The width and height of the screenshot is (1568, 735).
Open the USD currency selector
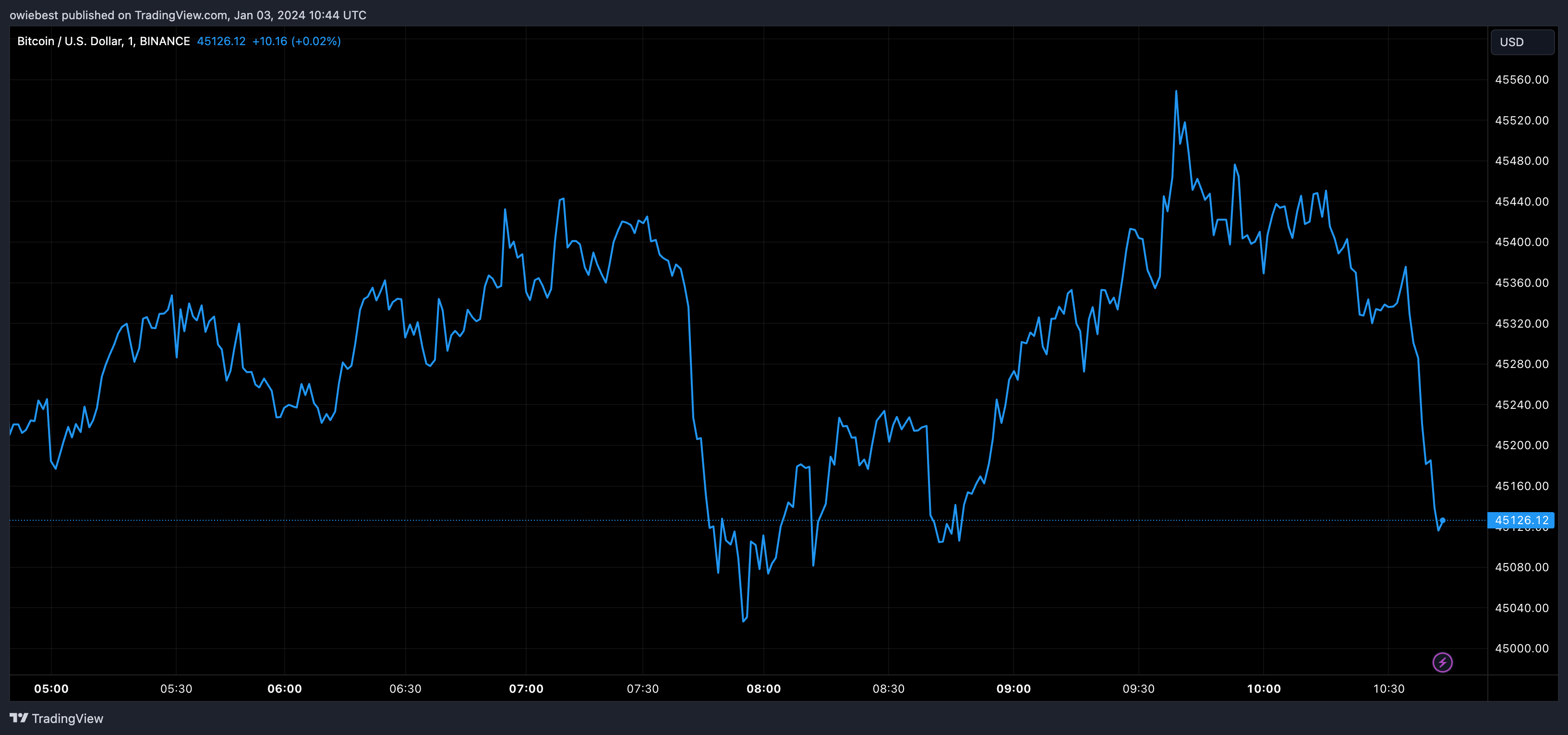(x=1522, y=42)
